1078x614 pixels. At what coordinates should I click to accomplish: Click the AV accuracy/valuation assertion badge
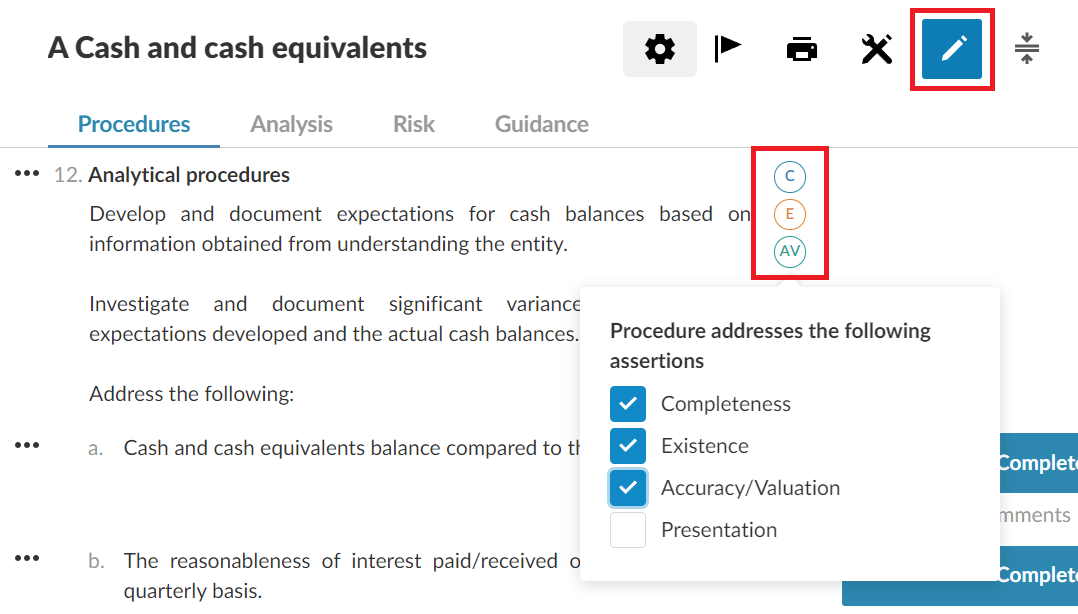pyautogui.click(x=789, y=251)
